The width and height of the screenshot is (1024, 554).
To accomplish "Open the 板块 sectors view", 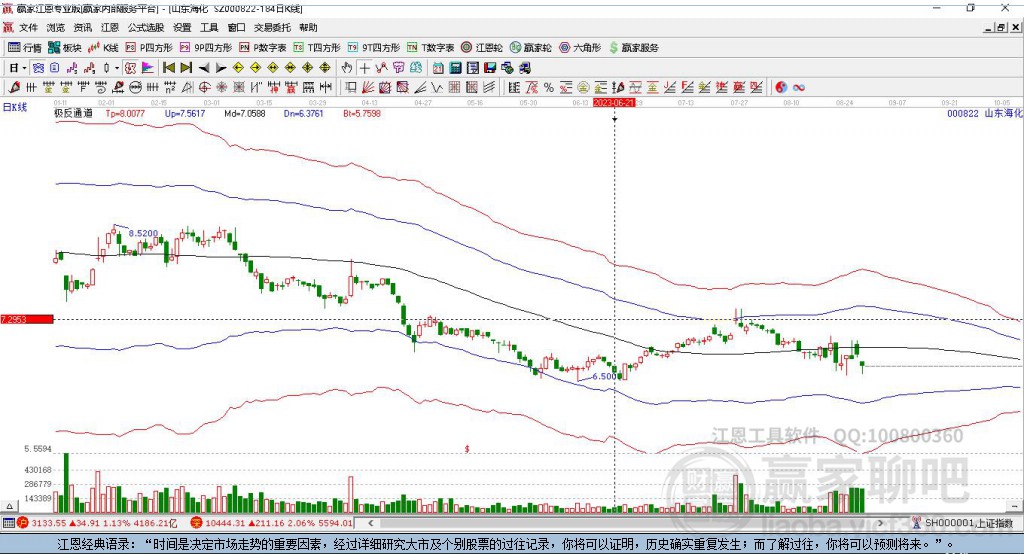I will pos(65,48).
